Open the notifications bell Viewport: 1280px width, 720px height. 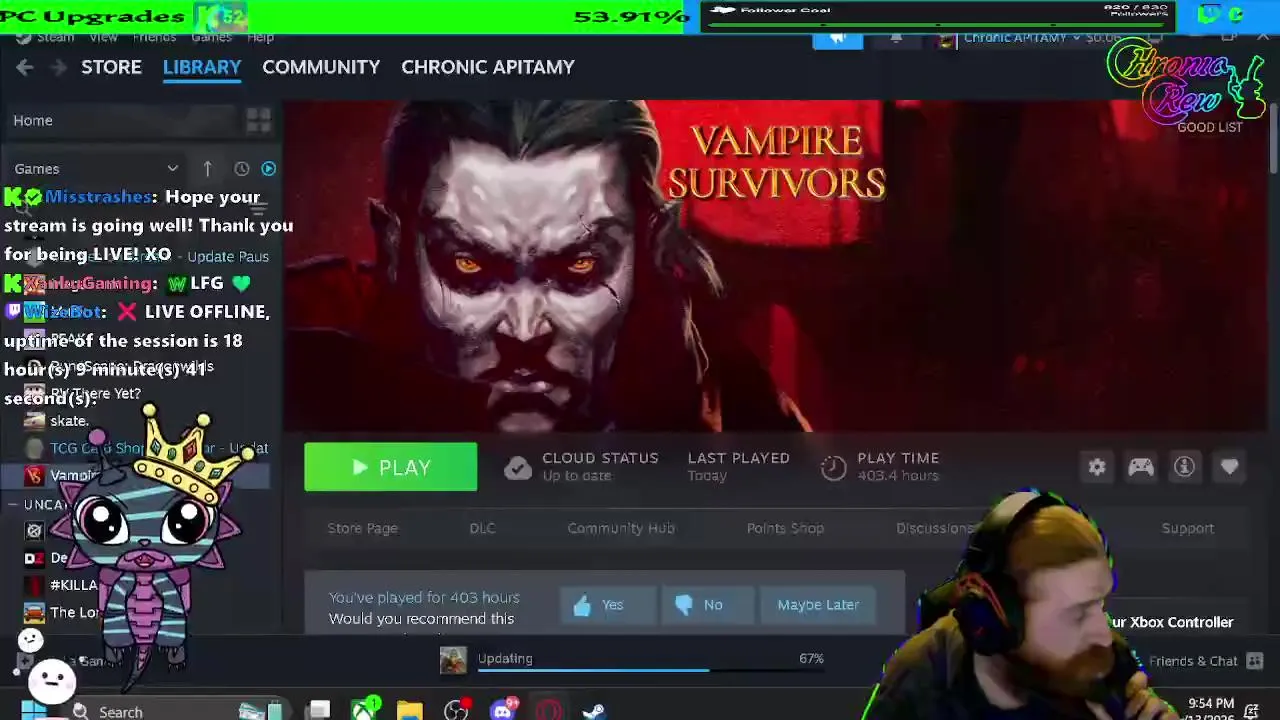pos(896,38)
